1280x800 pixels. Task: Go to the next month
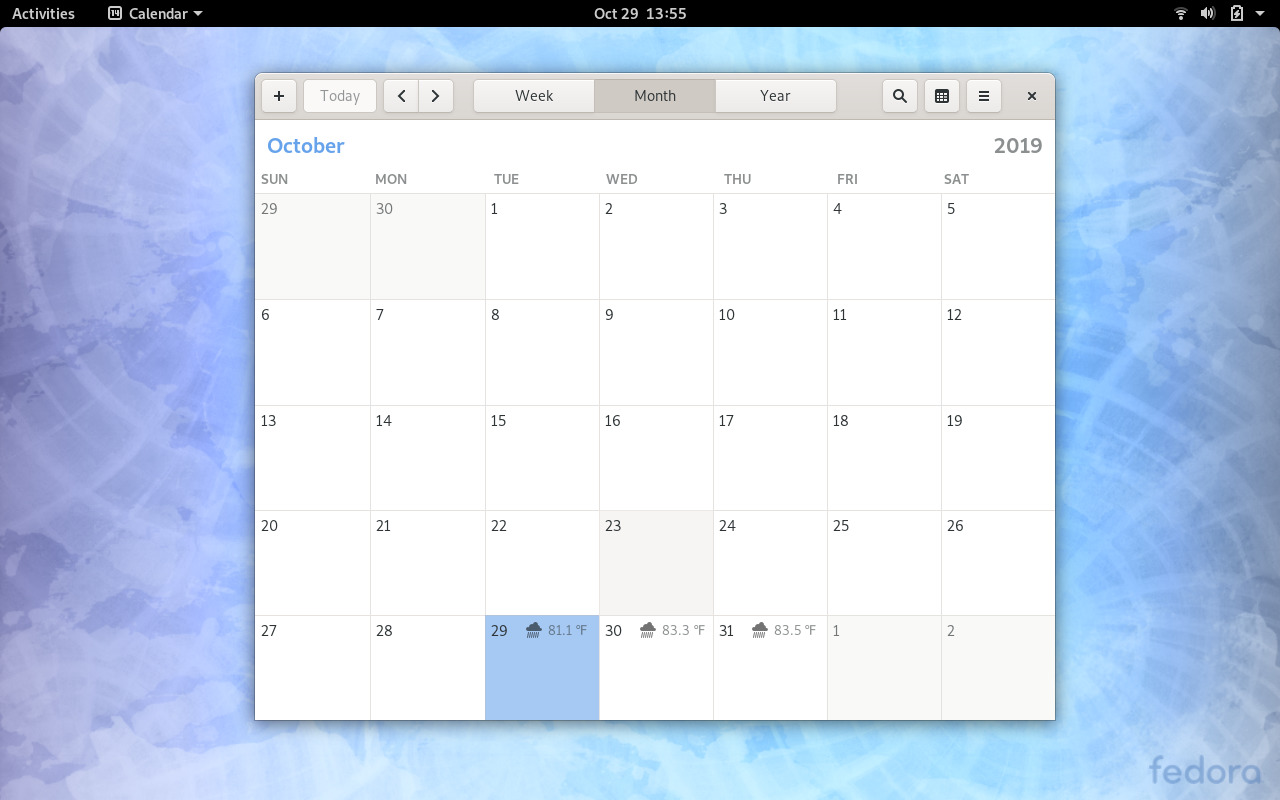coord(435,96)
